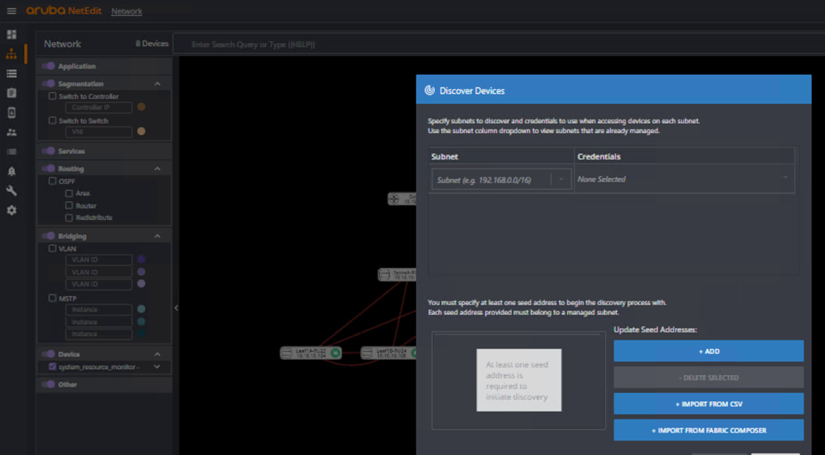Screen dimensions: 825x455
Task: Click the green status icon on Leaf1A node
Action: click(x=335, y=352)
